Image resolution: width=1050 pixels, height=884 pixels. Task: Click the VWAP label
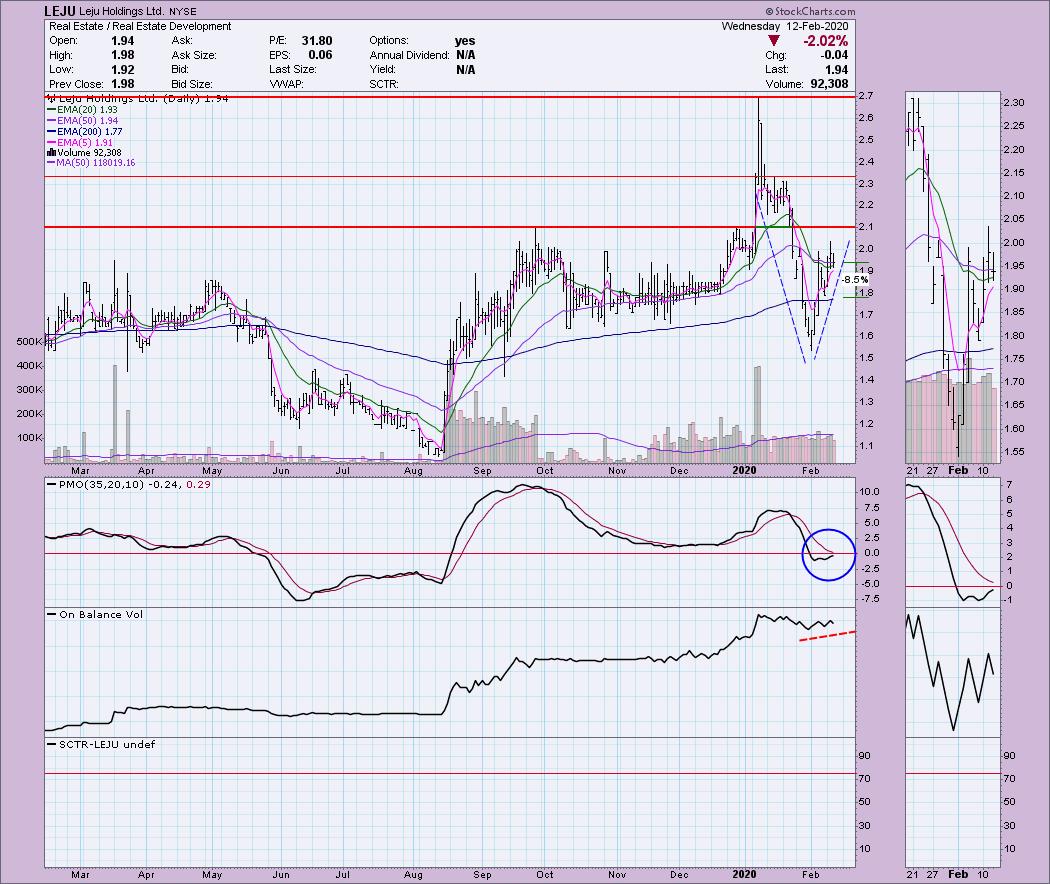pyautogui.click(x=287, y=84)
